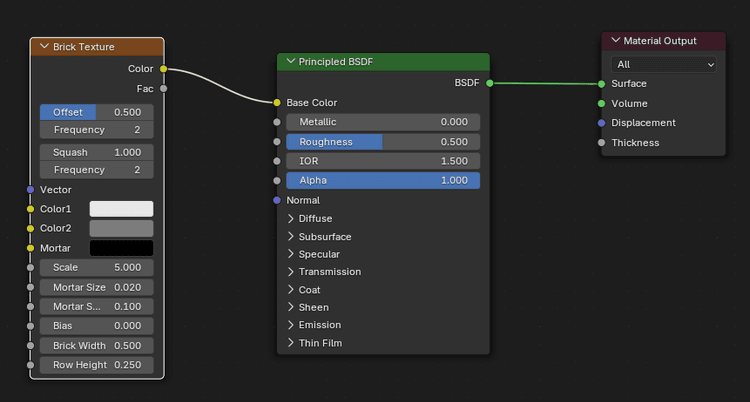Click the Base Color input socket

277,102
